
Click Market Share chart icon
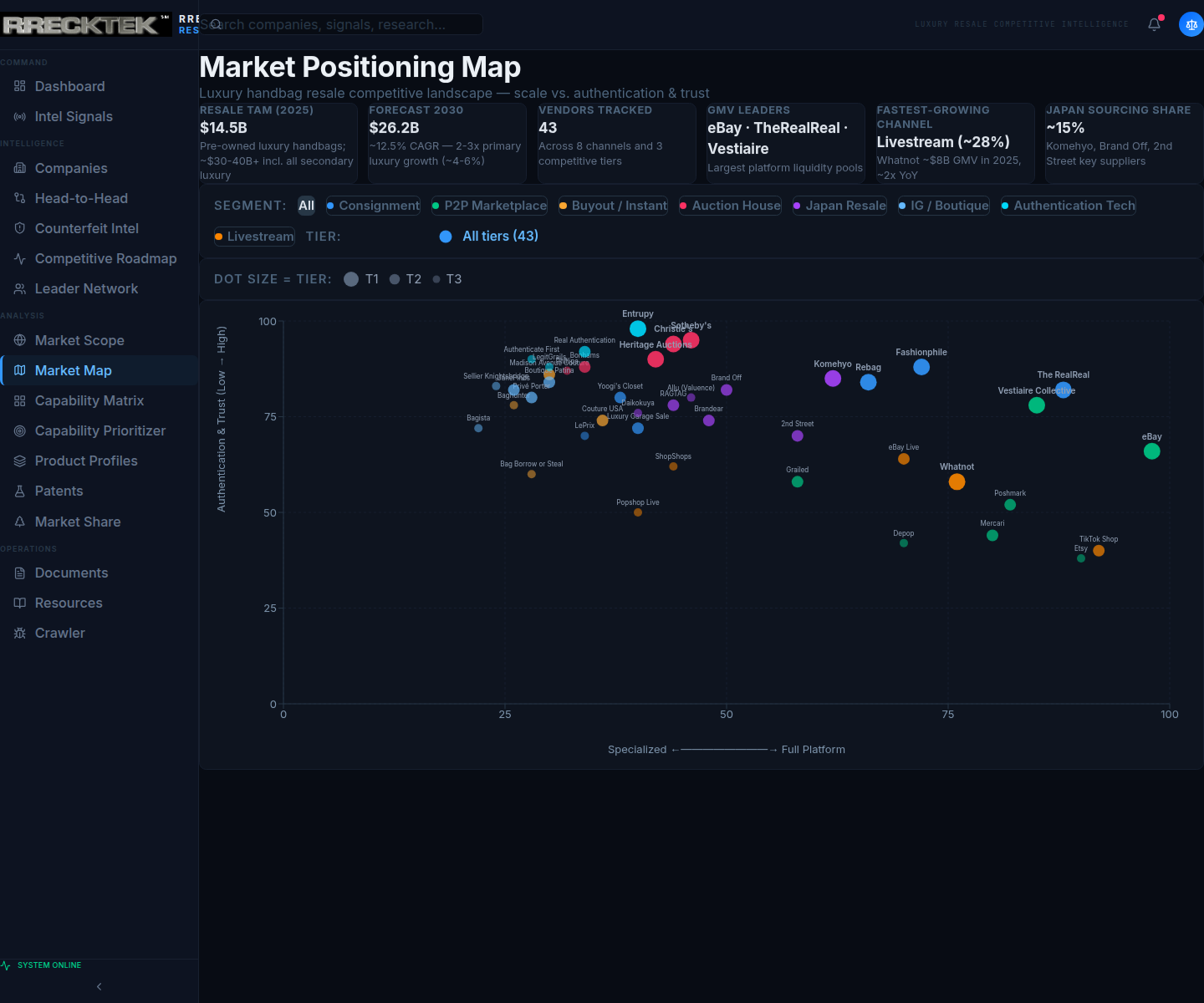coord(20,522)
